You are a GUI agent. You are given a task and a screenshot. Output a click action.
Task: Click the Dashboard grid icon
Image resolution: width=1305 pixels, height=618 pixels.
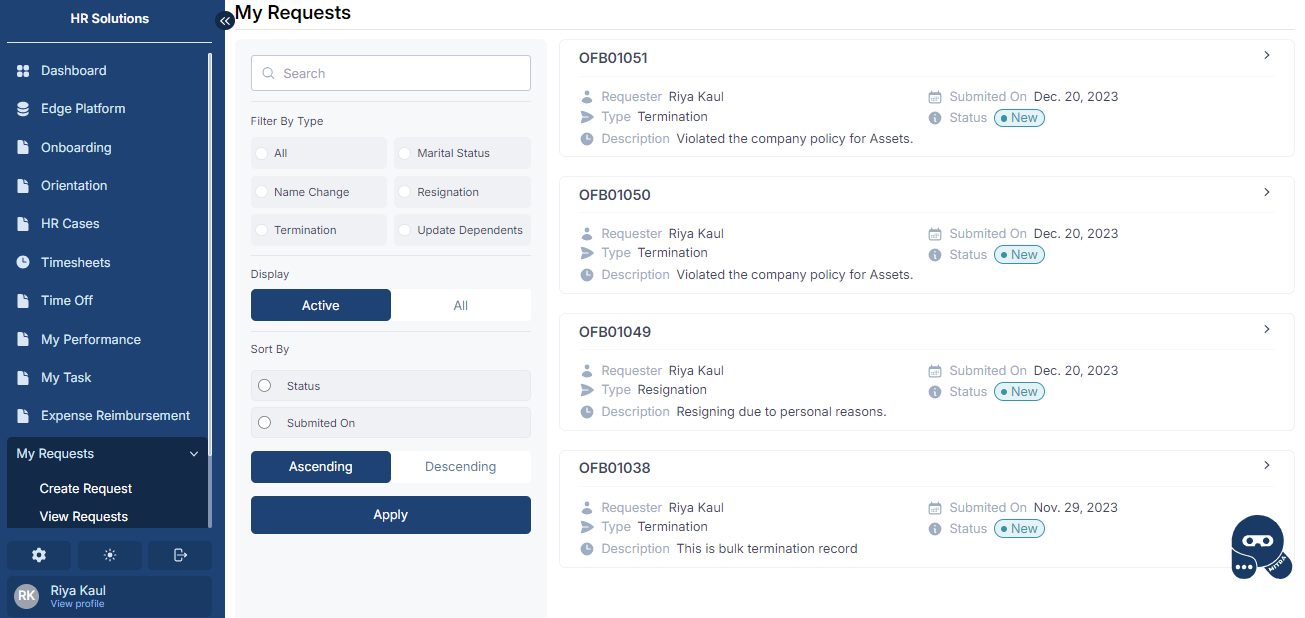tap(23, 71)
